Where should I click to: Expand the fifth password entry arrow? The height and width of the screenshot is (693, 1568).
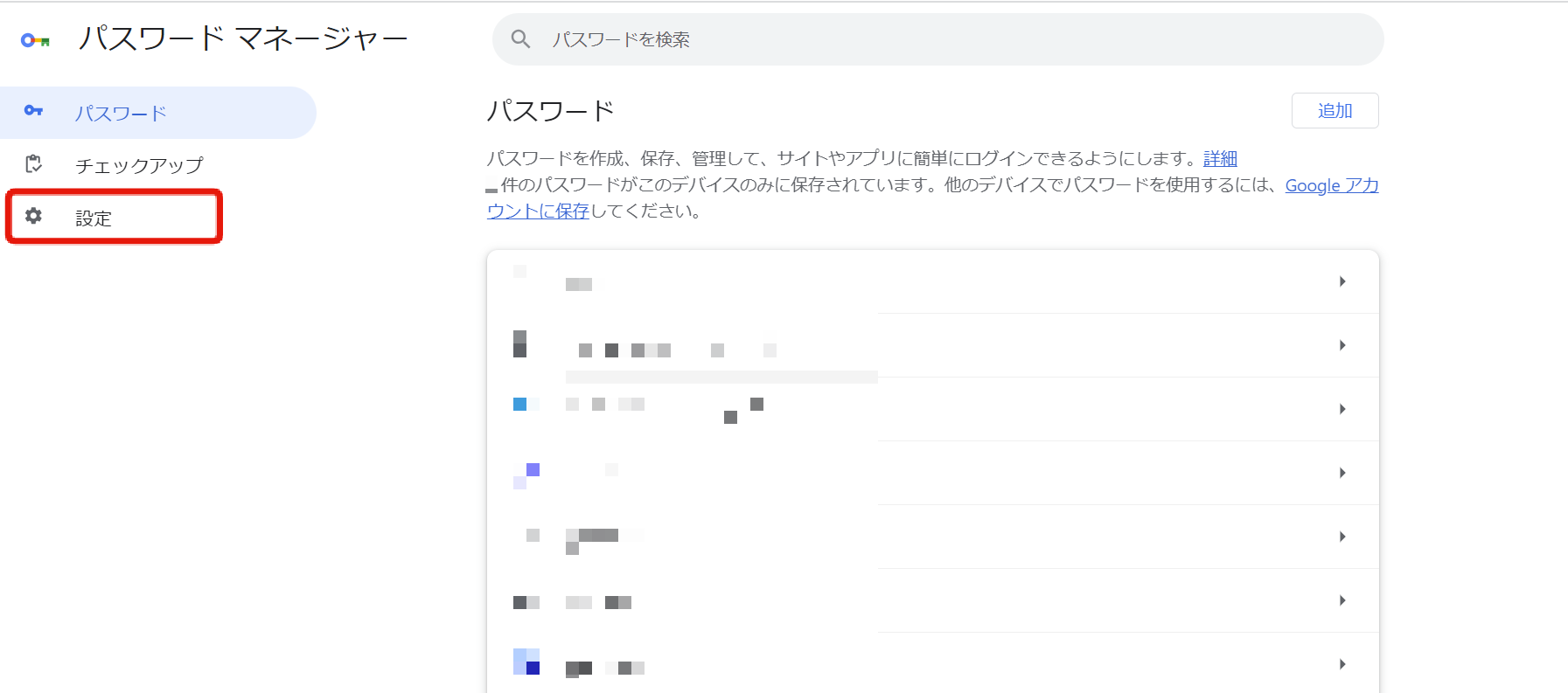[1342, 537]
